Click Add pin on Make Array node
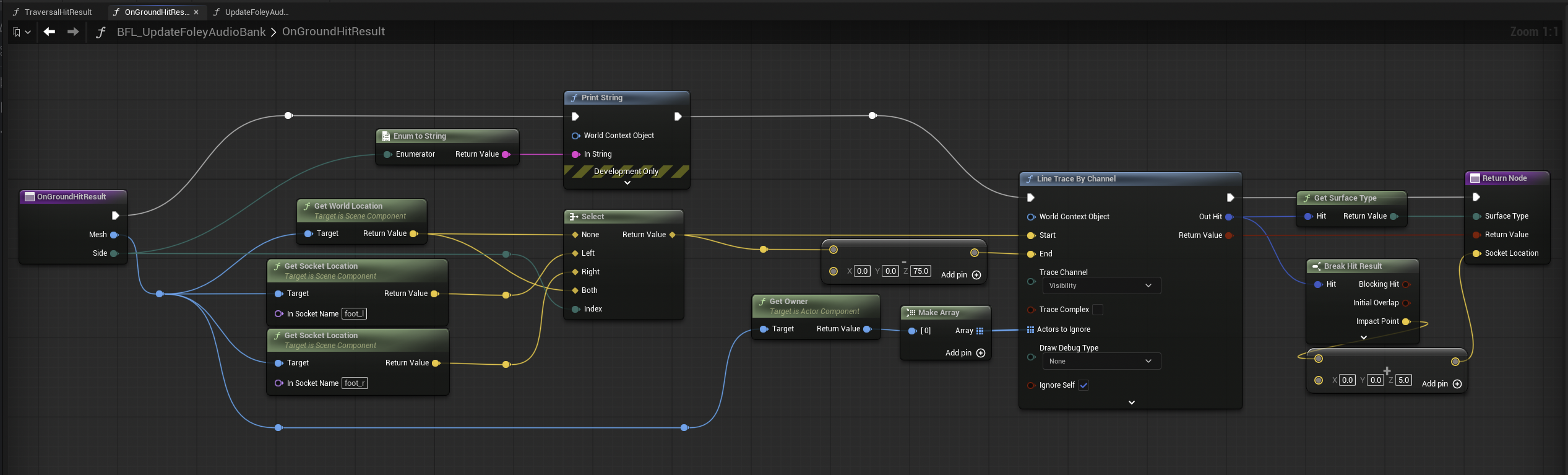The width and height of the screenshot is (1568, 475). pos(965,353)
